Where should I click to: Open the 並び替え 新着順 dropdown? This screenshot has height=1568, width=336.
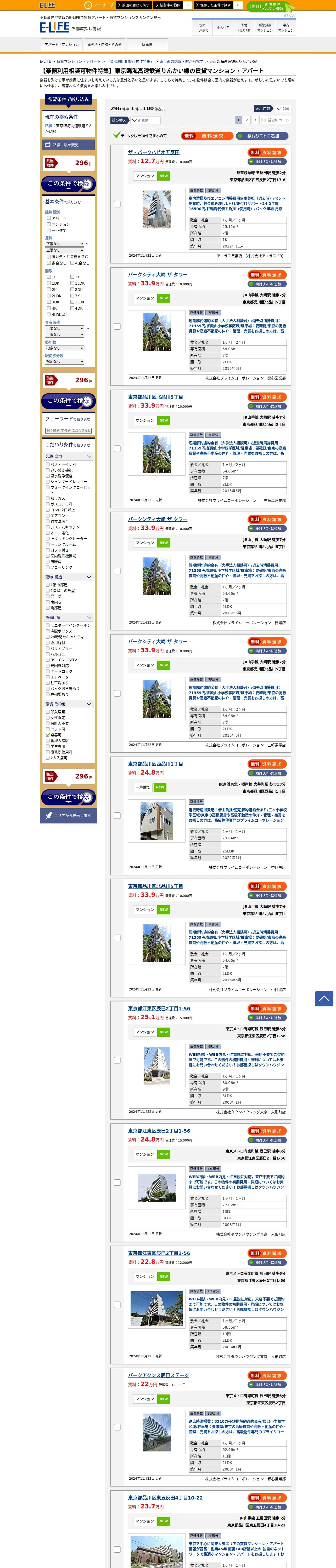[145, 120]
